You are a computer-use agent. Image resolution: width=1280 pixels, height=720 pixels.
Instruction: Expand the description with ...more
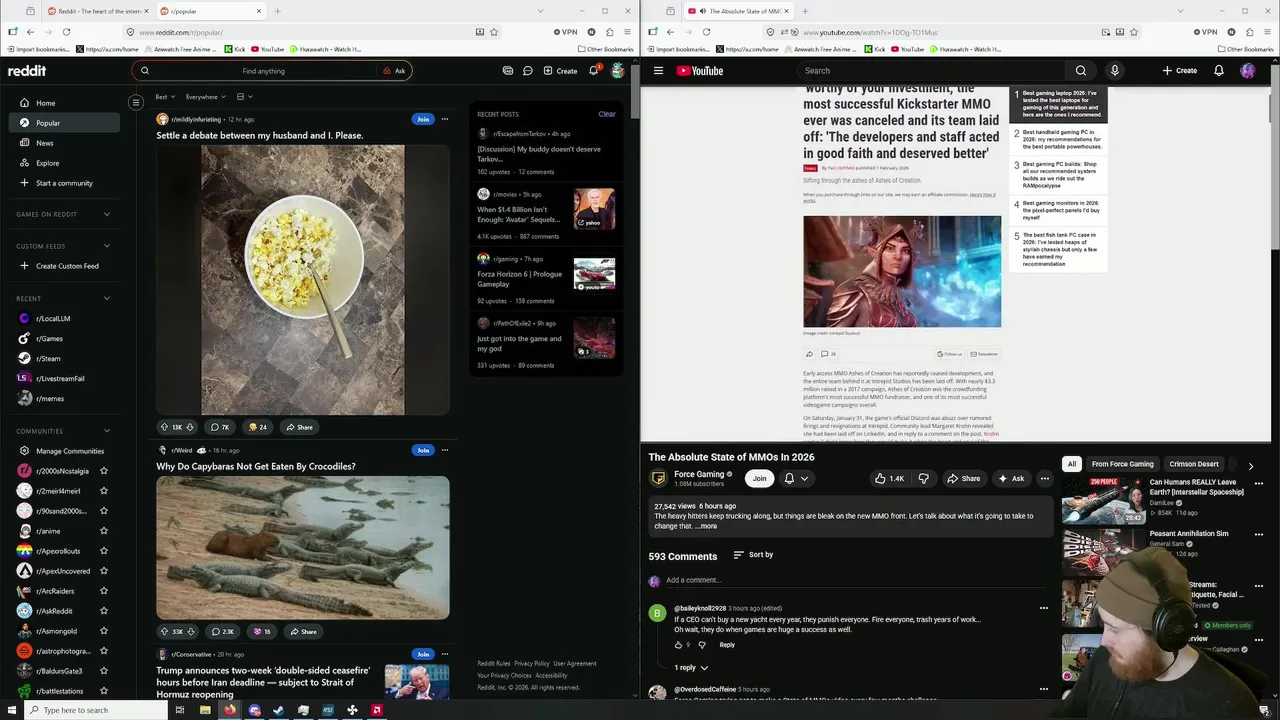click(x=707, y=526)
